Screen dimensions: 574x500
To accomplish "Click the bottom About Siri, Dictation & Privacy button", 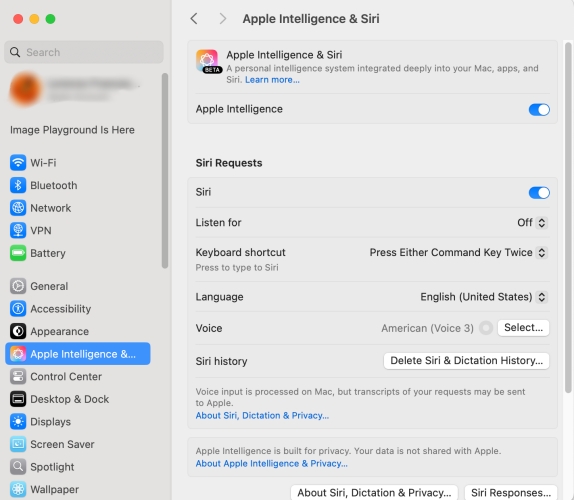I will (374, 493).
